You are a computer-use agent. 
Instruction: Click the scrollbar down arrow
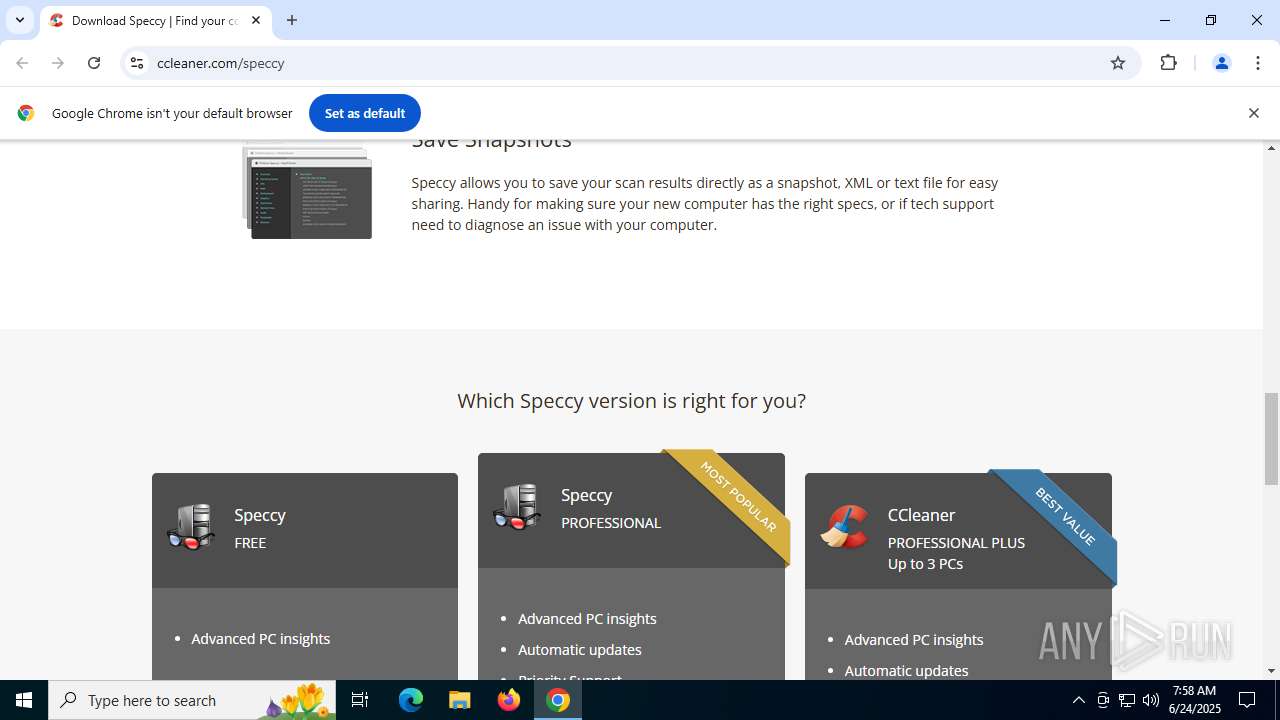coord(1271,671)
